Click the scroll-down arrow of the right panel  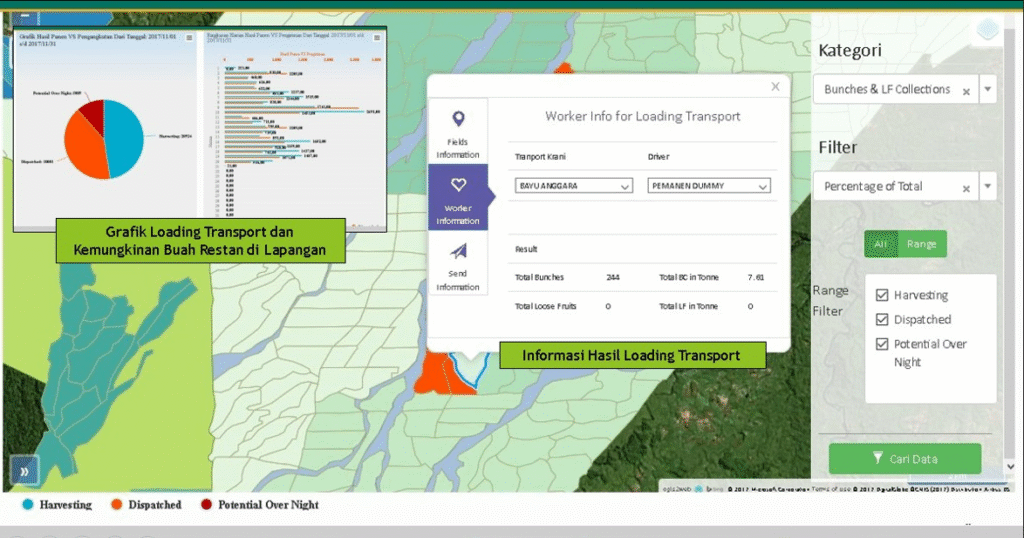point(1010,467)
